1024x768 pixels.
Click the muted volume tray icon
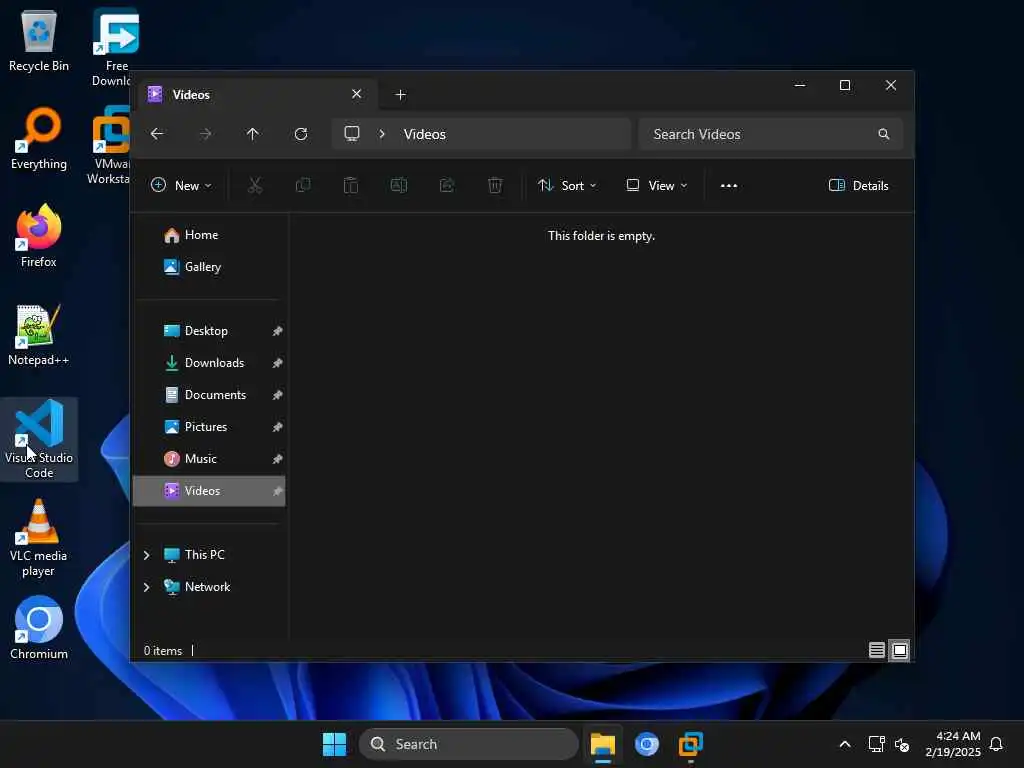[902, 744]
